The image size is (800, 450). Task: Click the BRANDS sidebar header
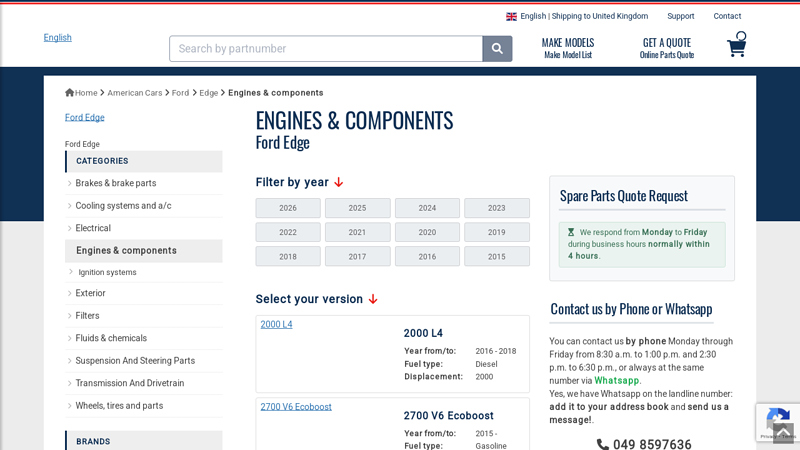[x=144, y=441]
